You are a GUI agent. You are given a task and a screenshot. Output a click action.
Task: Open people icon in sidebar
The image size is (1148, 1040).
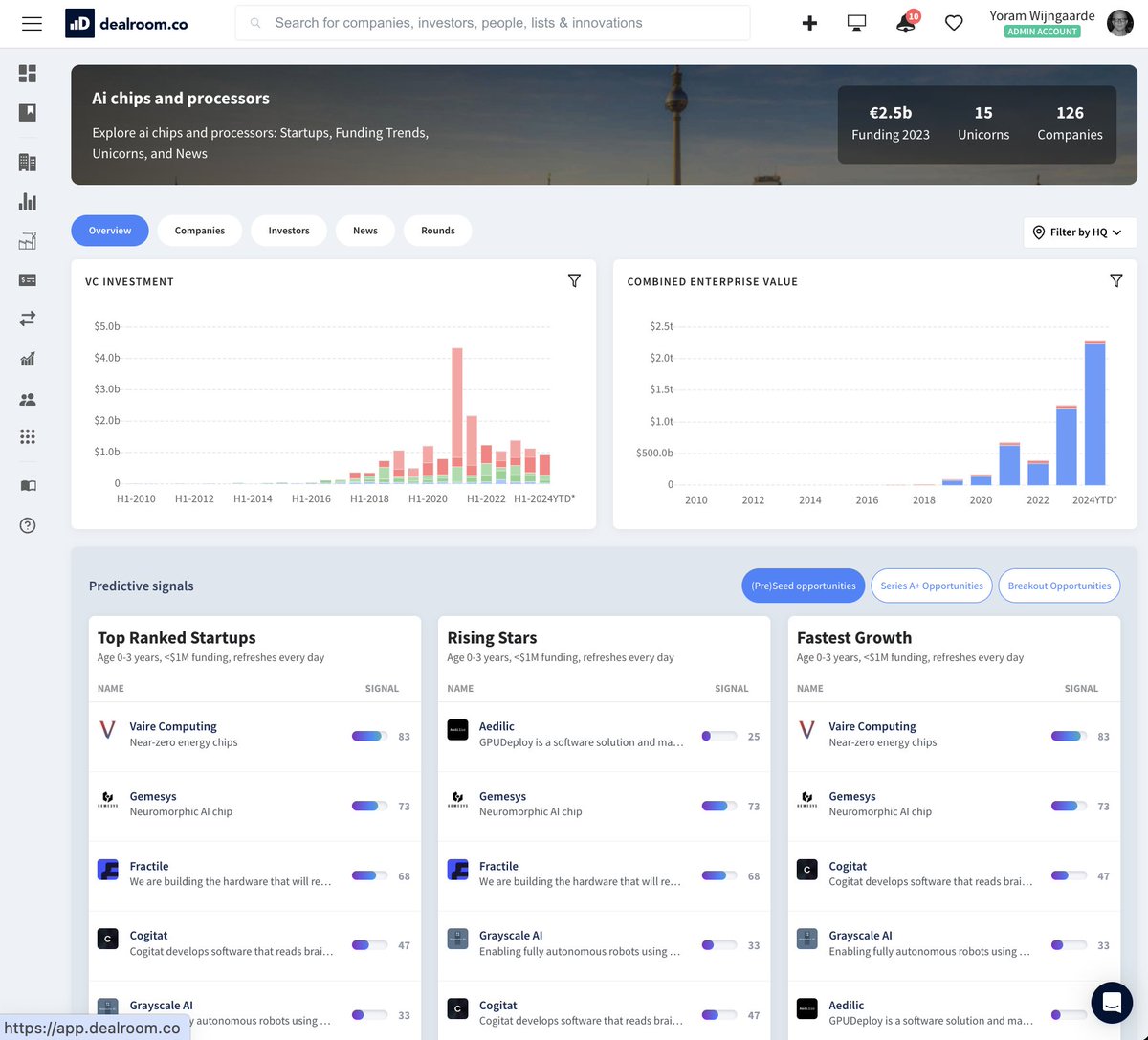[x=28, y=400]
